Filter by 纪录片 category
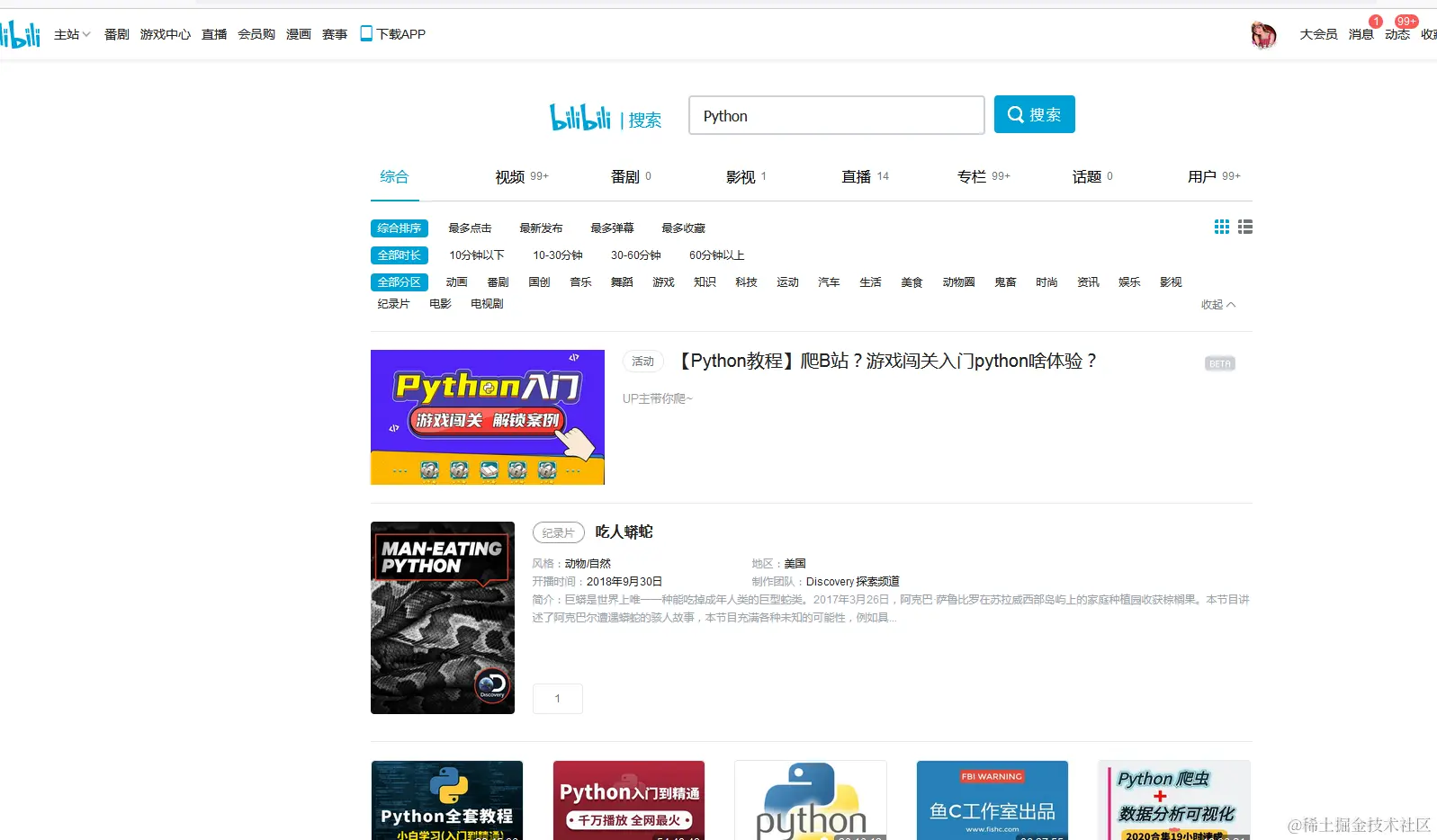Viewport: 1437px width, 840px height. (394, 304)
